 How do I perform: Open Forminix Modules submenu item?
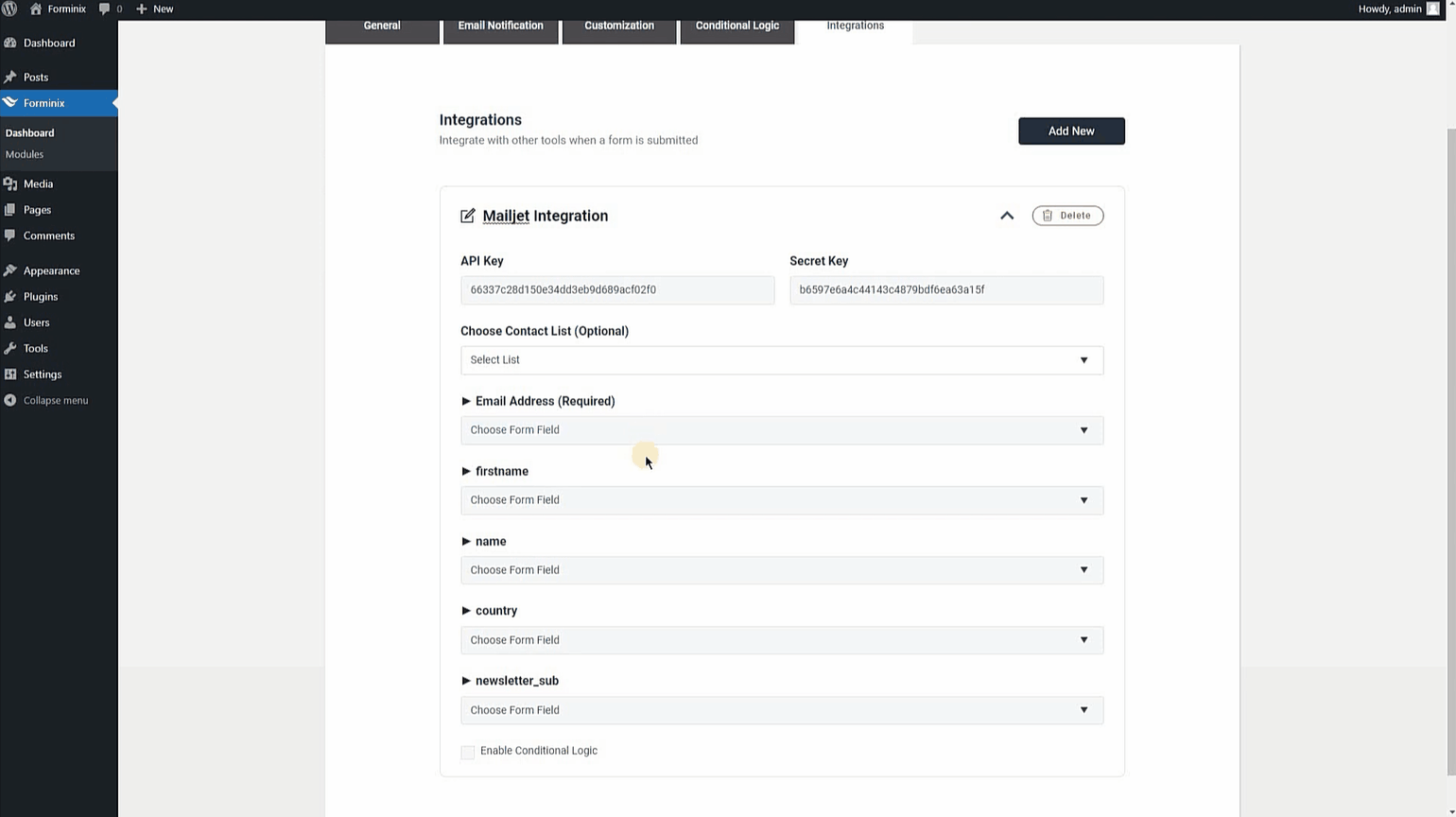pos(25,154)
